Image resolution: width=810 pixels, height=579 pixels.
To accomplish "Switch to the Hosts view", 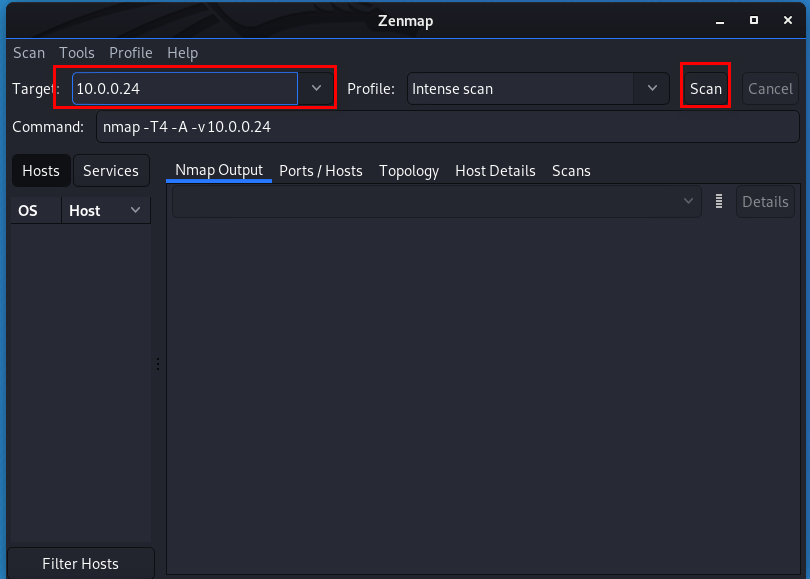I will click(x=41, y=171).
